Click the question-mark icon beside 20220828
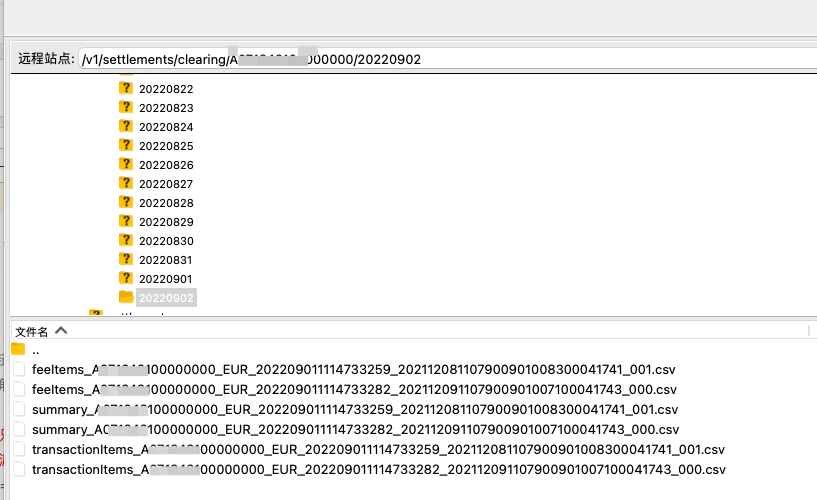Image resolution: width=817 pixels, height=500 pixels. (126, 202)
